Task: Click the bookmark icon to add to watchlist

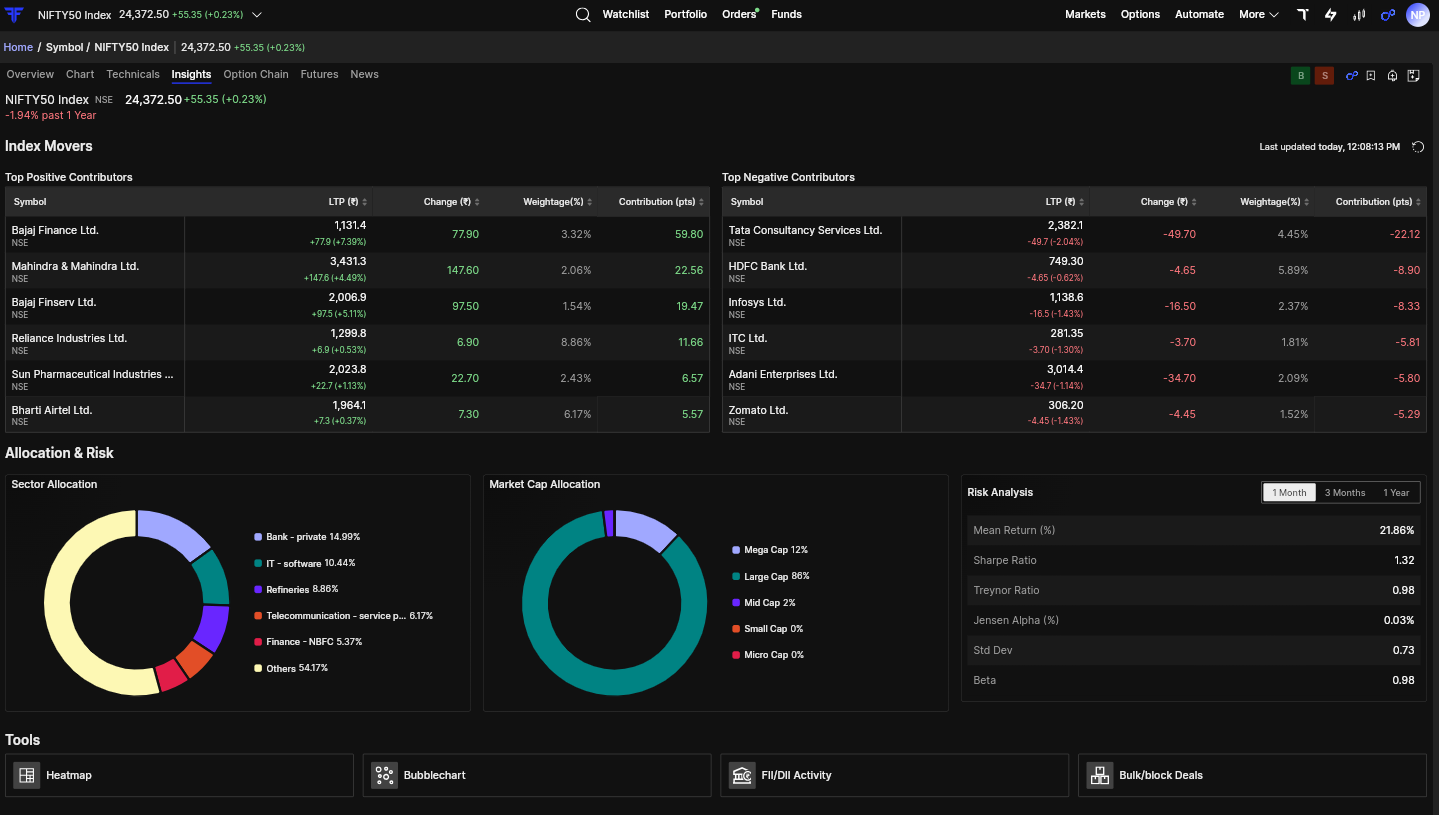Action: tap(1371, 76)
